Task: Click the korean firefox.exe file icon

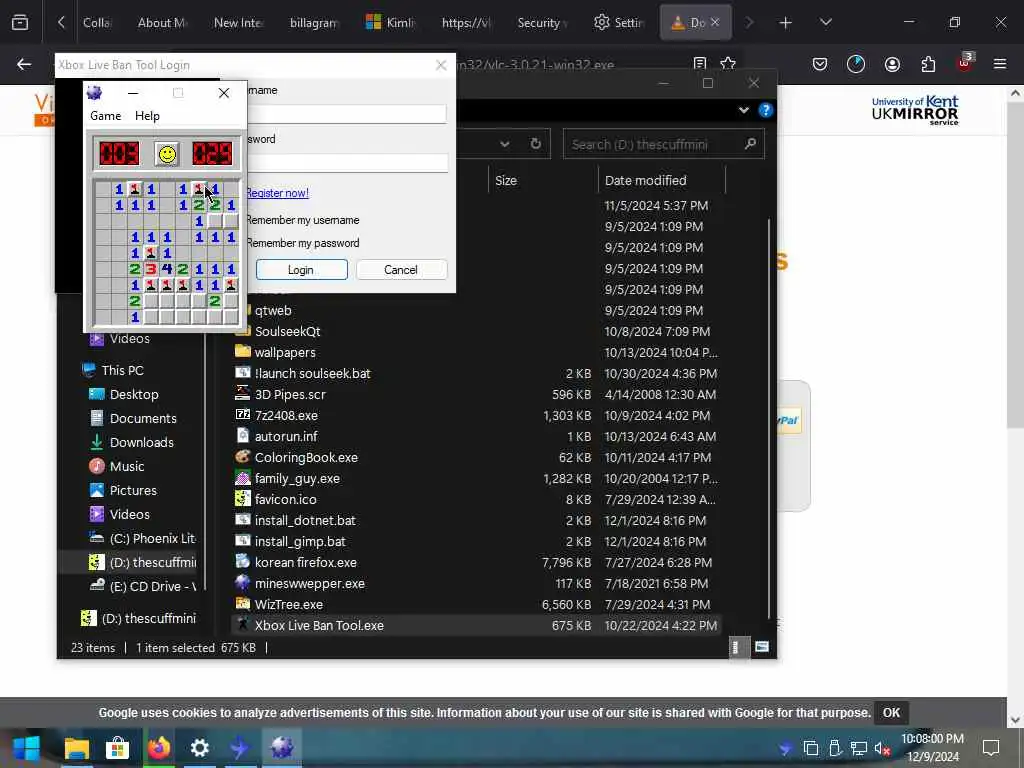Action: [242, 562]
